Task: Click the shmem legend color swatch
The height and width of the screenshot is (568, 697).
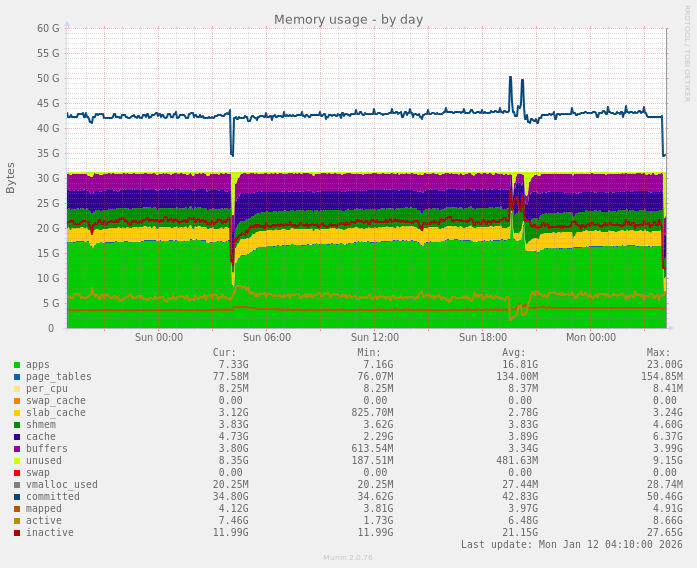Action: pyautogui.click(x=17, y=425)
